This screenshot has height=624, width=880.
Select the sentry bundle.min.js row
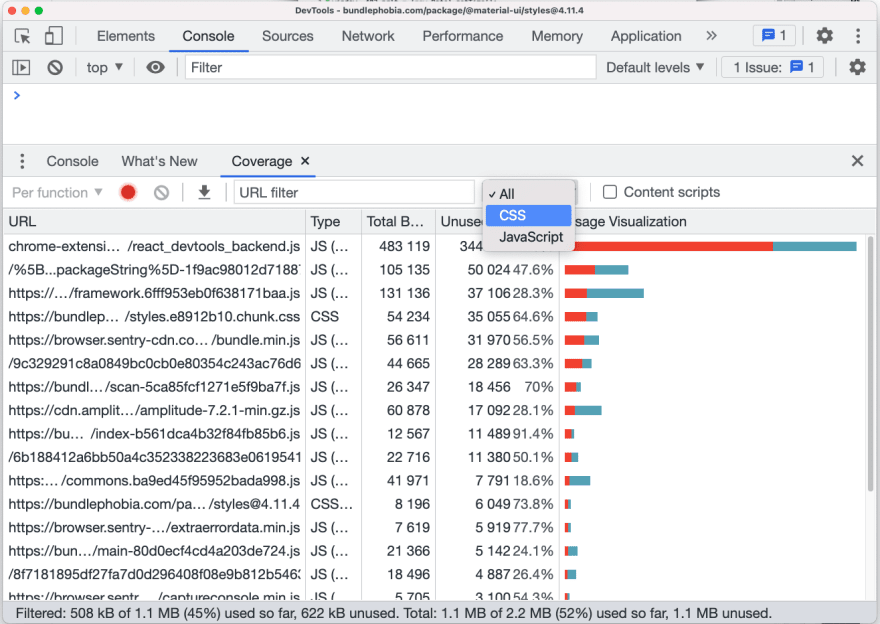point(435,340)
